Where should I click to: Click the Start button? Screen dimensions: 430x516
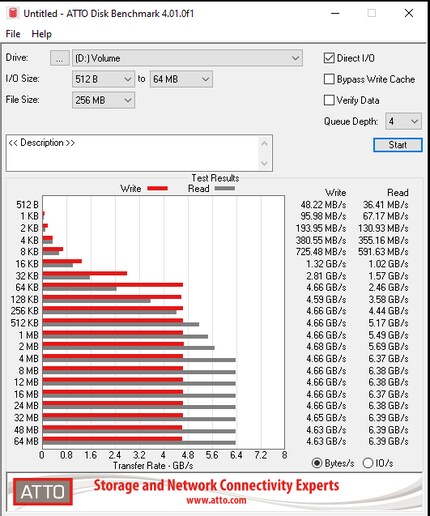pyautogui.click(x=398, y=145)
